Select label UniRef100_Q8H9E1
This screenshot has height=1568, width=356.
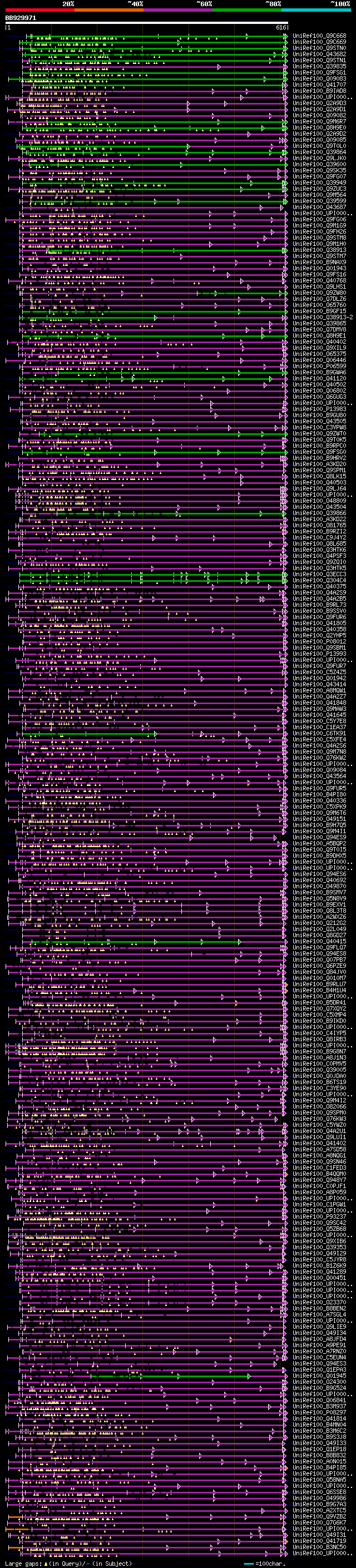(319, 336)
